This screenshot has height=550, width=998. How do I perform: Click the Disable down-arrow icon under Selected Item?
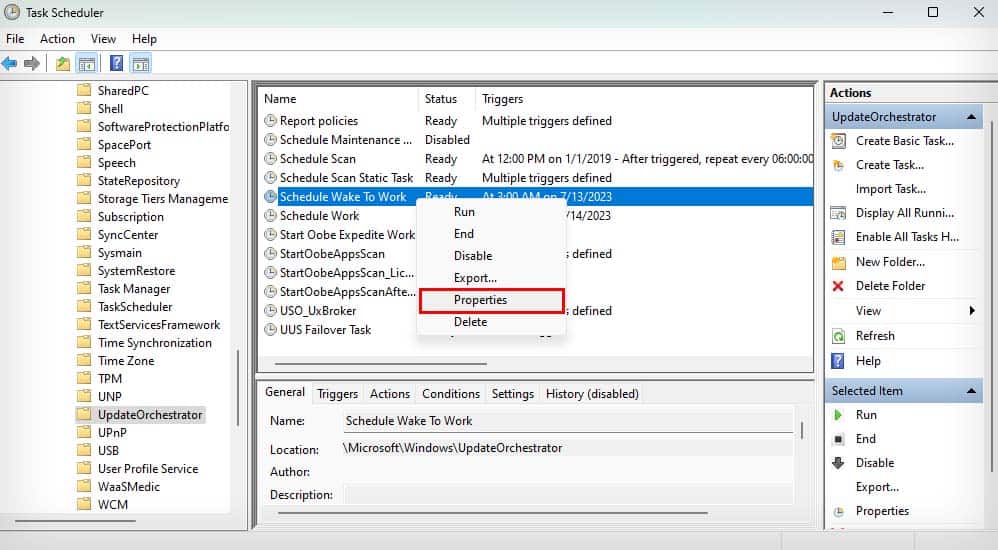[839, 463]
